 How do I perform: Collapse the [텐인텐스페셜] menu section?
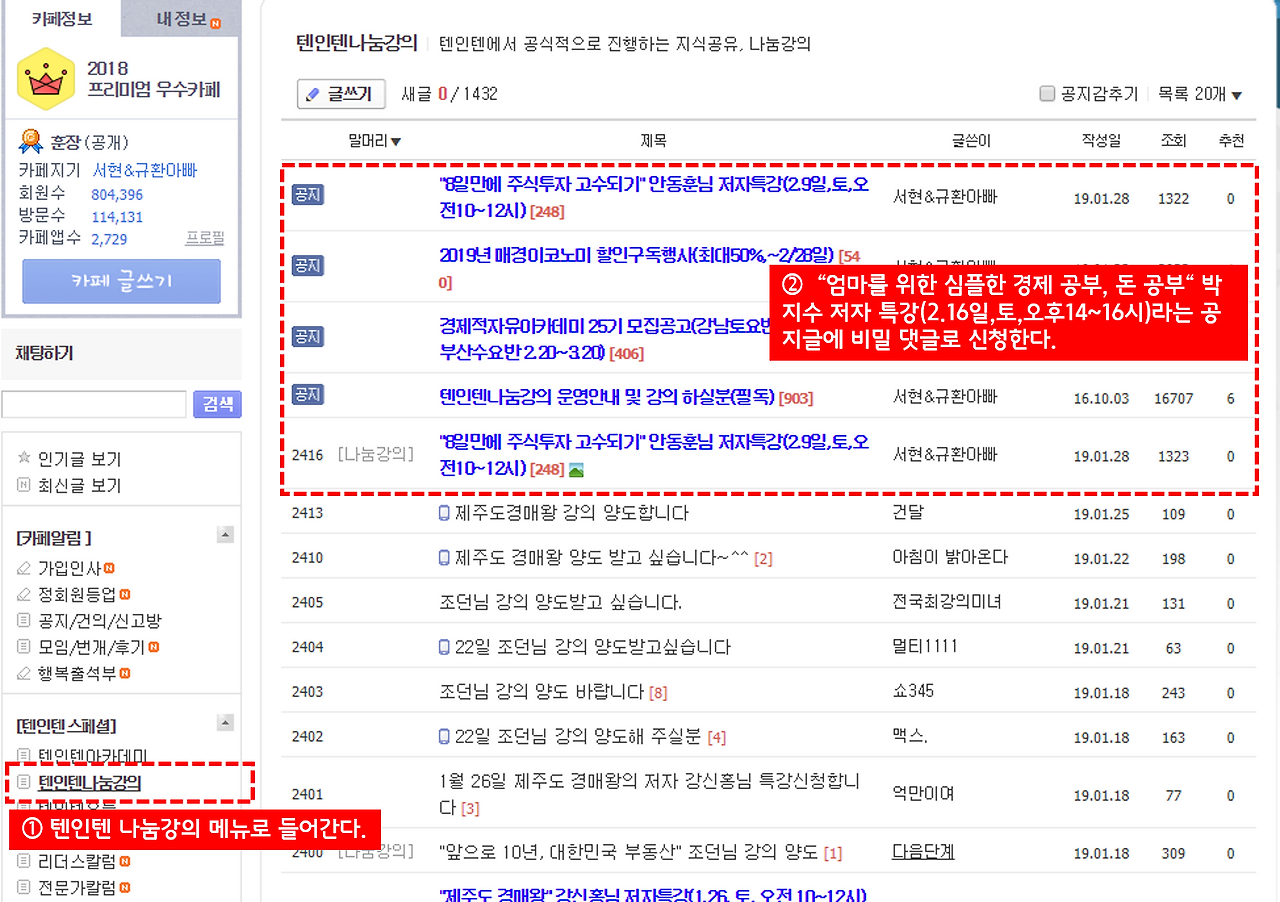point(226,723)
